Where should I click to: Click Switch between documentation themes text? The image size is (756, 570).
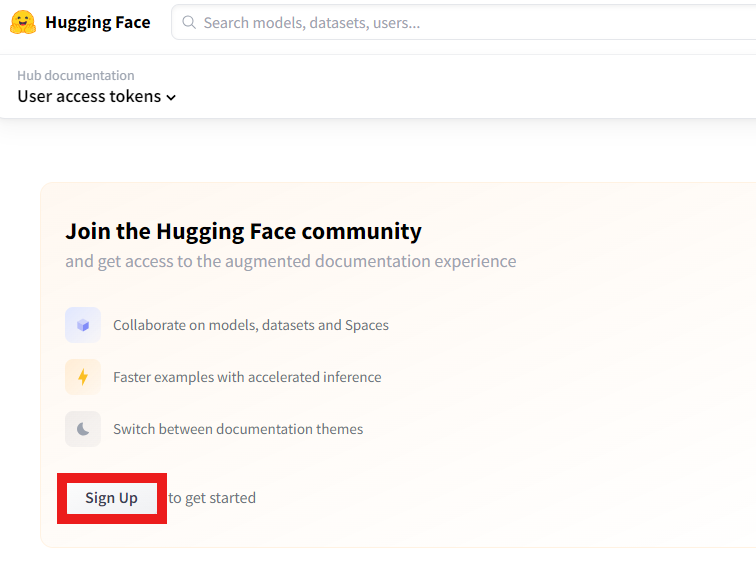pos(238,429)
